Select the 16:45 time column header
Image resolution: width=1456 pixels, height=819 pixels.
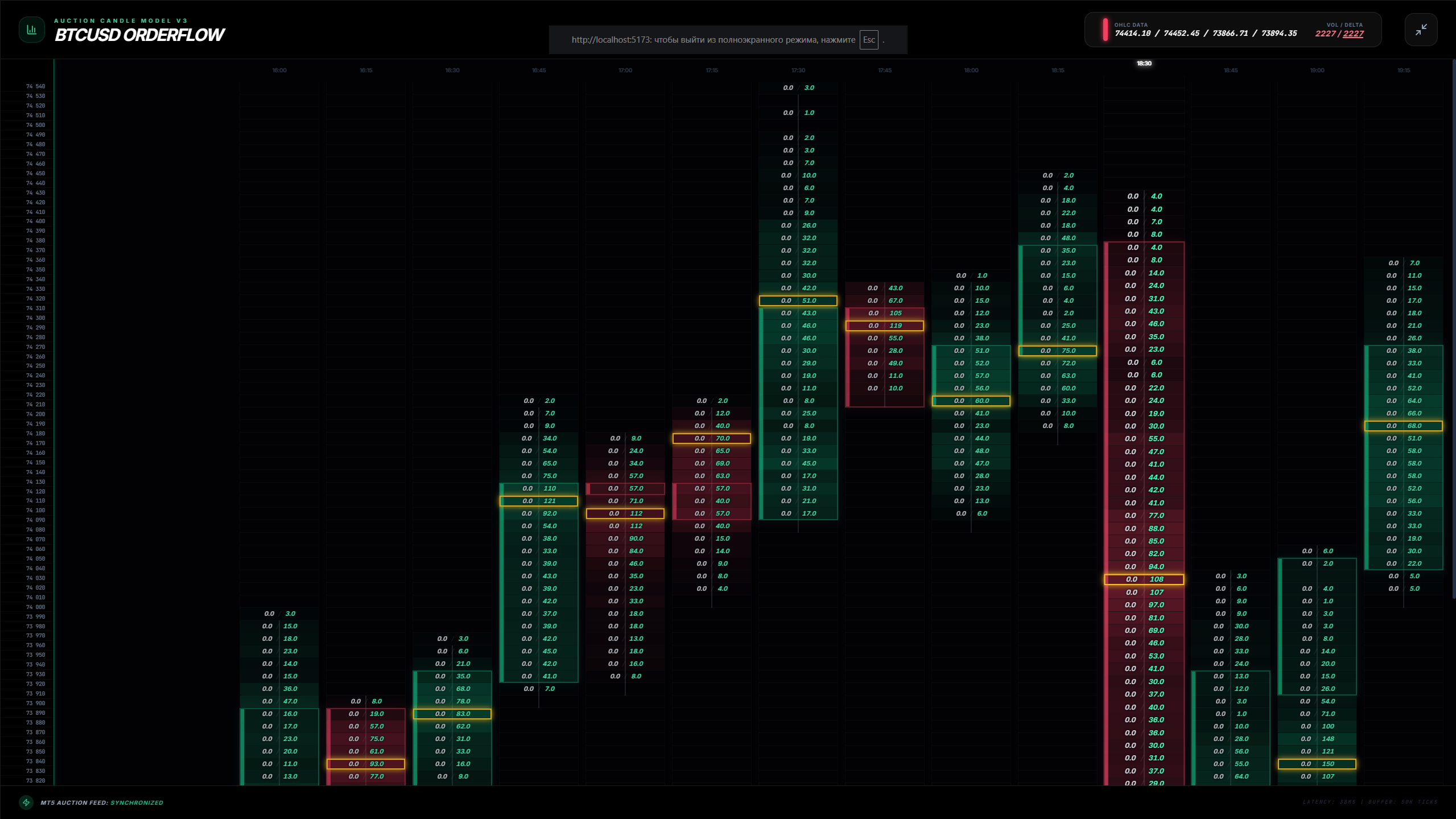[x=539, y=71]
